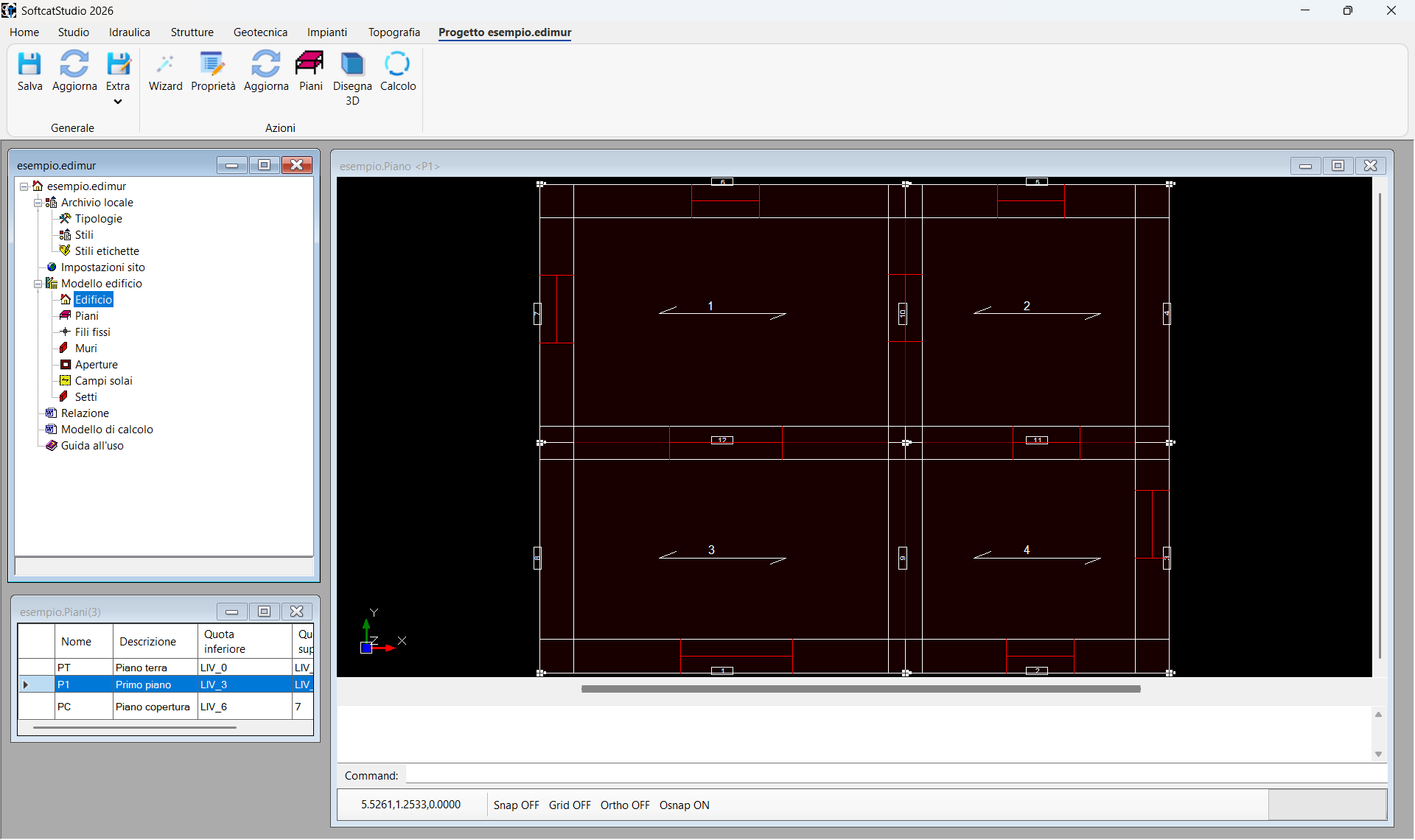
Task: Click the P1 row selector arrow
Action: pos(26,685)
